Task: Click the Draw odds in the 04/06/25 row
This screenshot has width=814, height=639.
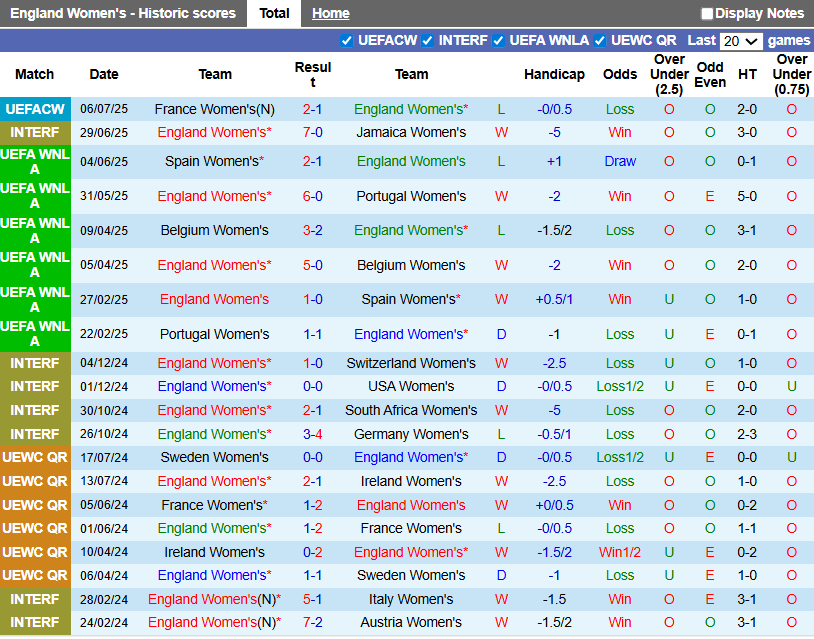Action: pos(620,161)
